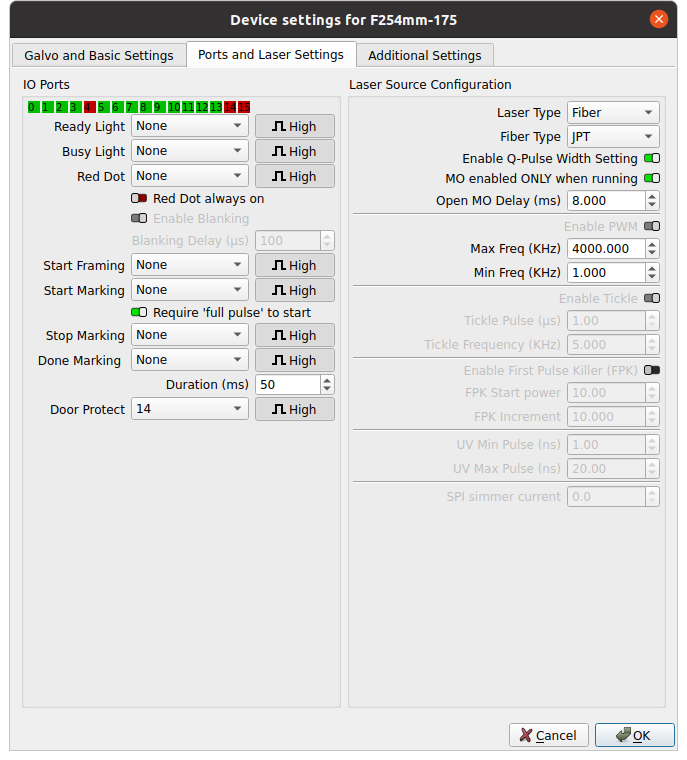Click Cancel to discard changes
687x760 pixels.
pos(548,735)
